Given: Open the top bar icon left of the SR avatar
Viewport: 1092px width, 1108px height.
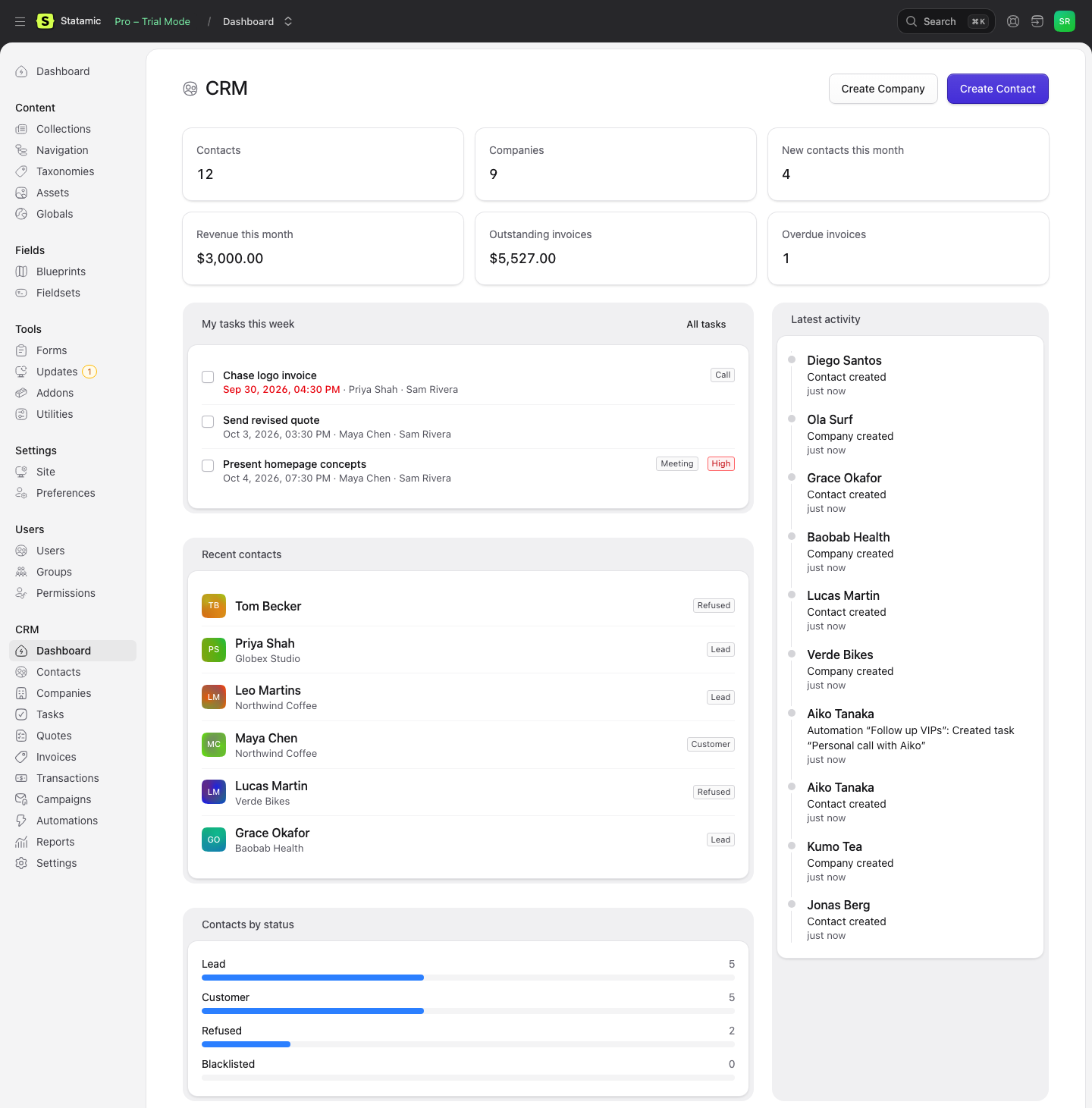Looking at the screenshot, I should point(1037,21).
